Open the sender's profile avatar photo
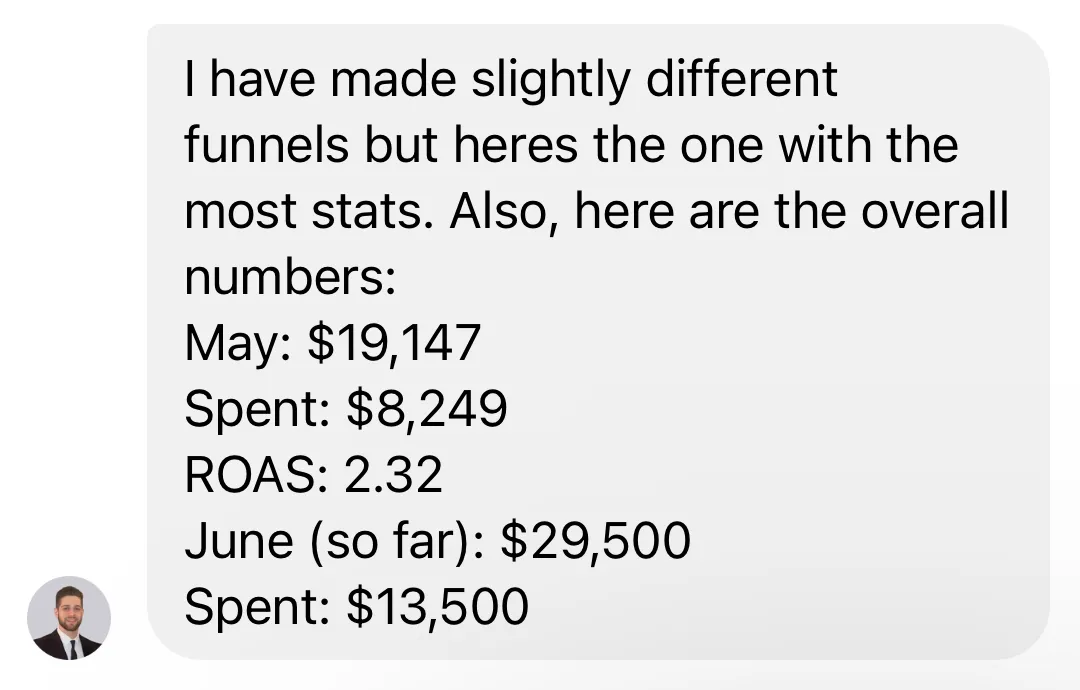The image size is (1080, 690). (69, 618)
